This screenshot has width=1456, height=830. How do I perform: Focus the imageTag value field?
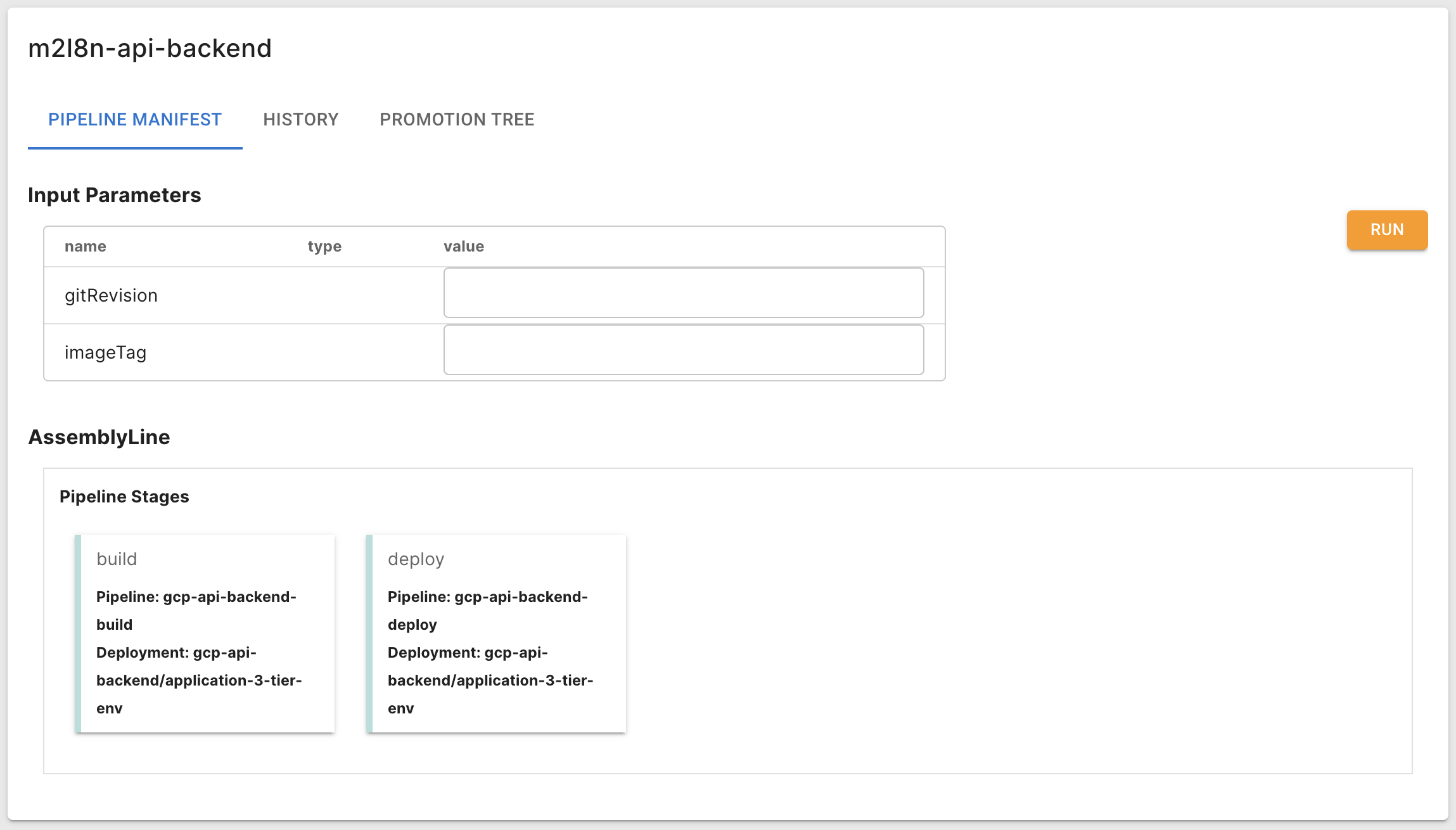click(684, 350)
